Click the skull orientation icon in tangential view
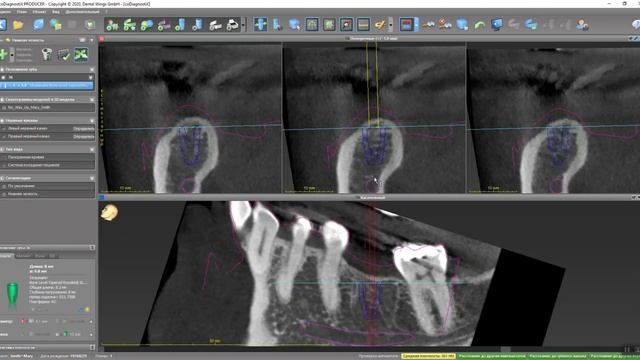Viewport: 640px width, 360px height. [109, 213]
